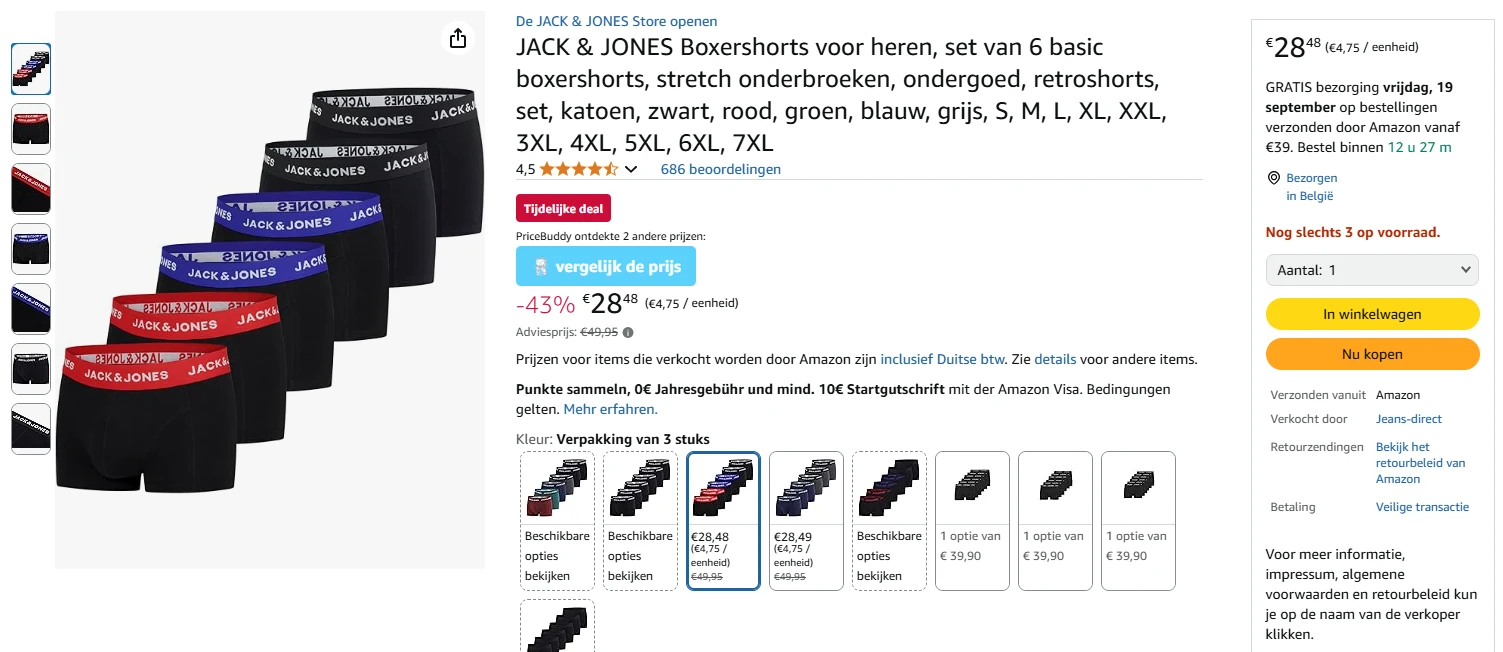This screenshot has height=652, width=1503.
Task: Select the currently chosen €28,48 color variant
Action: coord(723,520)
